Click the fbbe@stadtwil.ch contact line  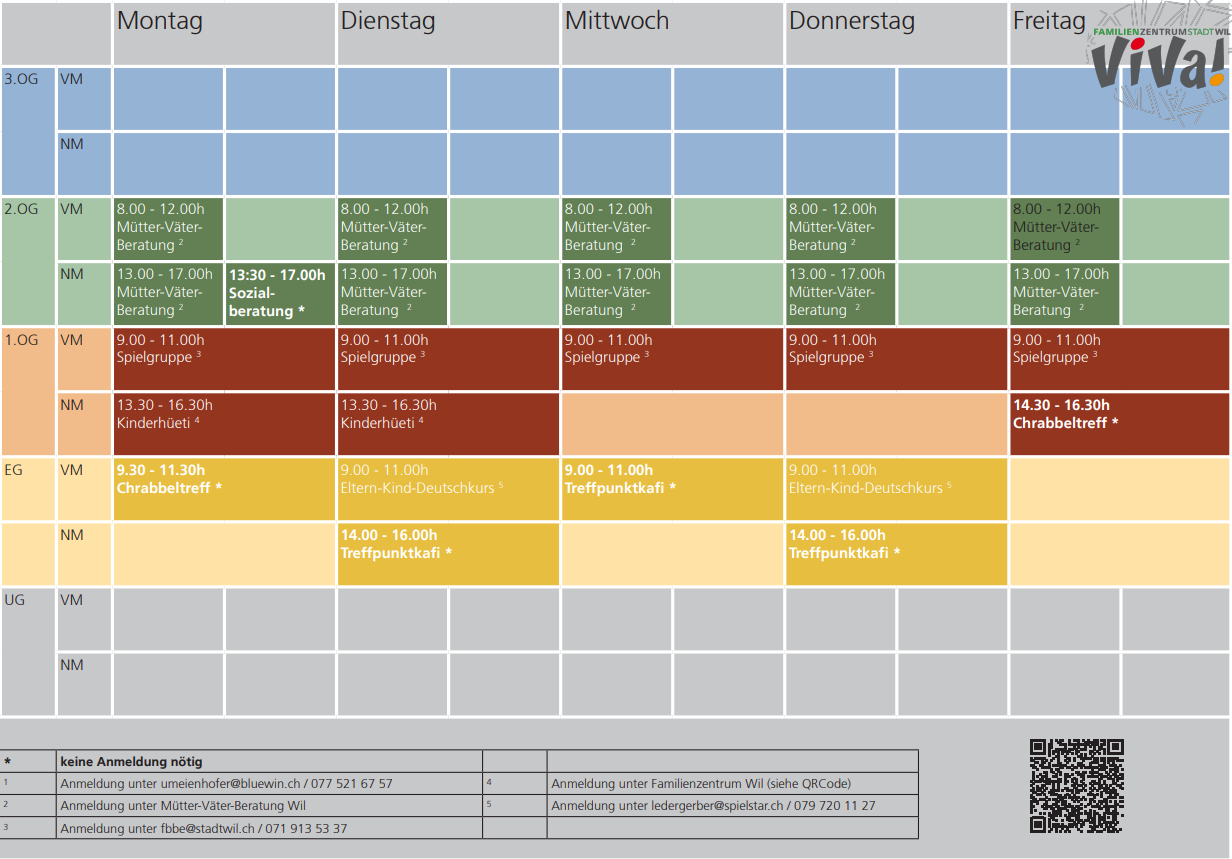point(204,828)
